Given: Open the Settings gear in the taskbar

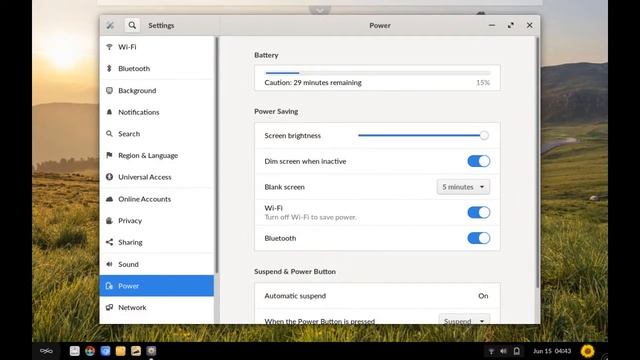Looking at the screenshot, I should [151, 351].
